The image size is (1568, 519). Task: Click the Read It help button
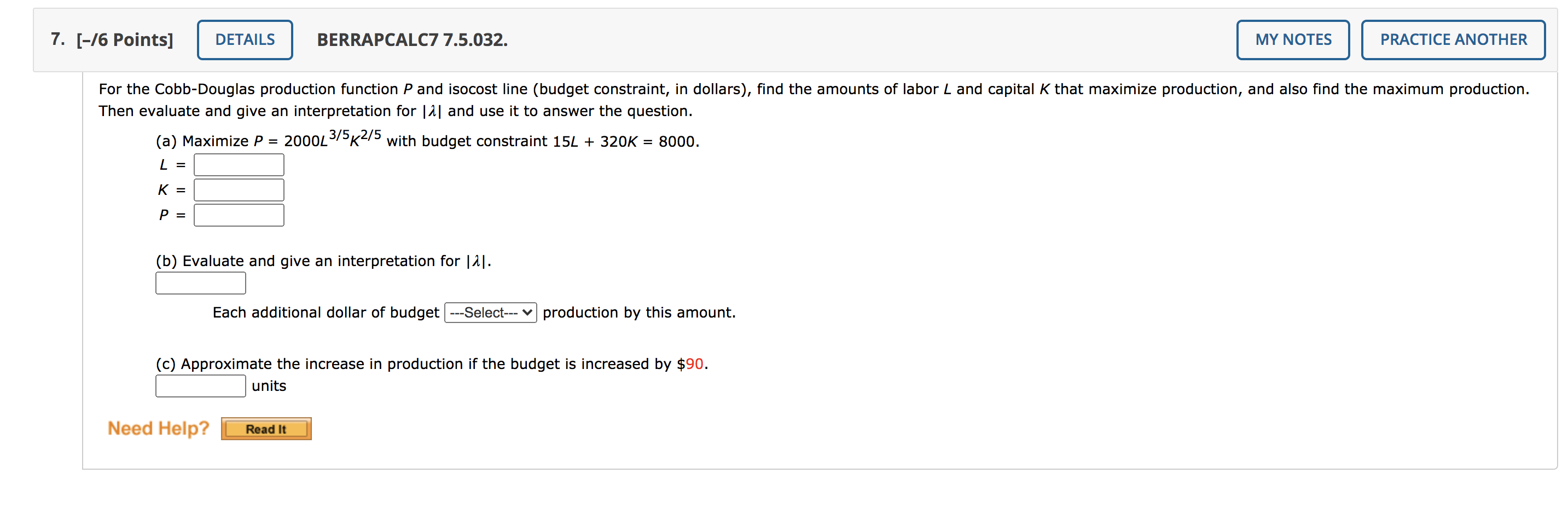coord(265,428)
